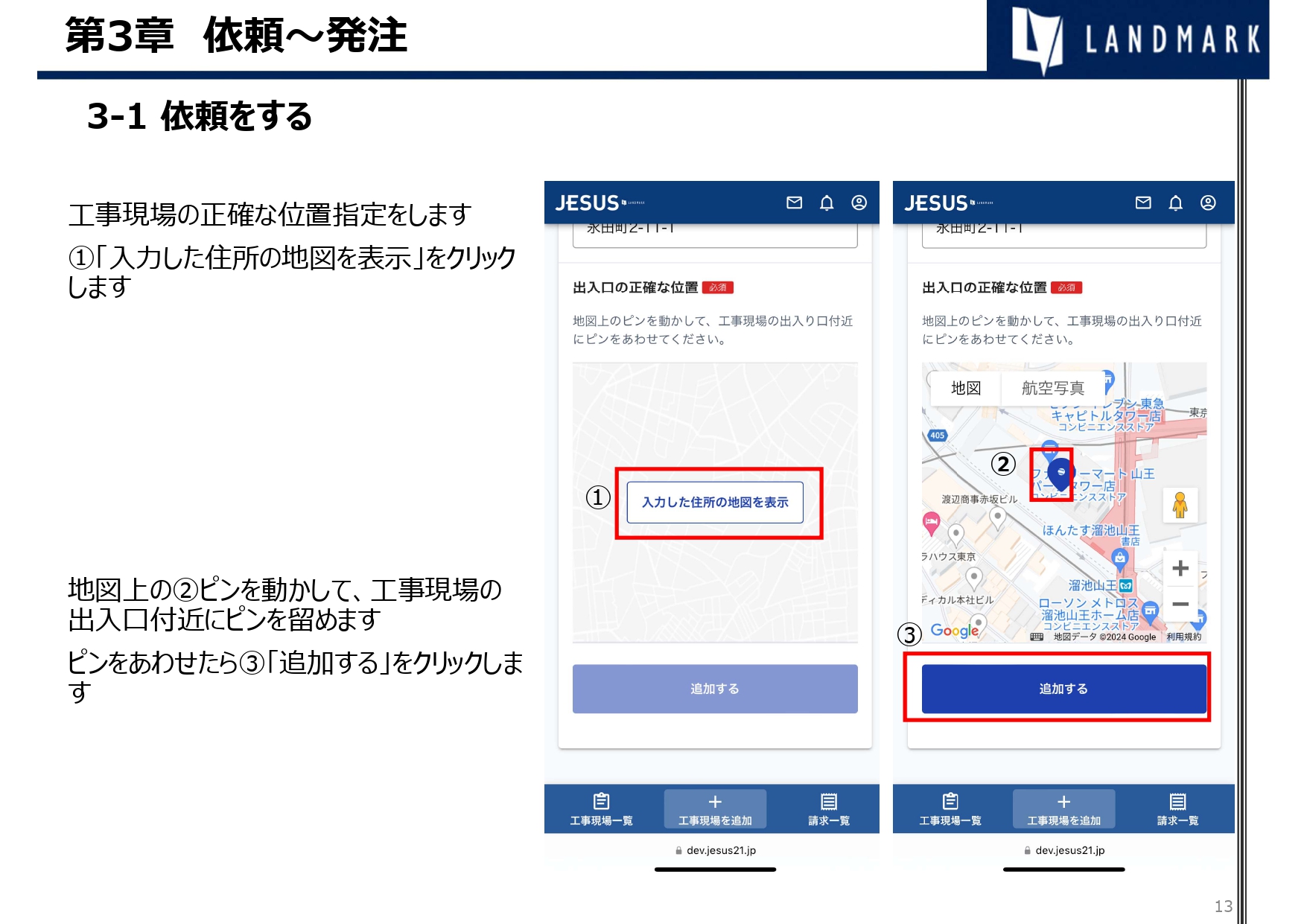
Task: Open account profile icon in left phone header
Action: 859,203
